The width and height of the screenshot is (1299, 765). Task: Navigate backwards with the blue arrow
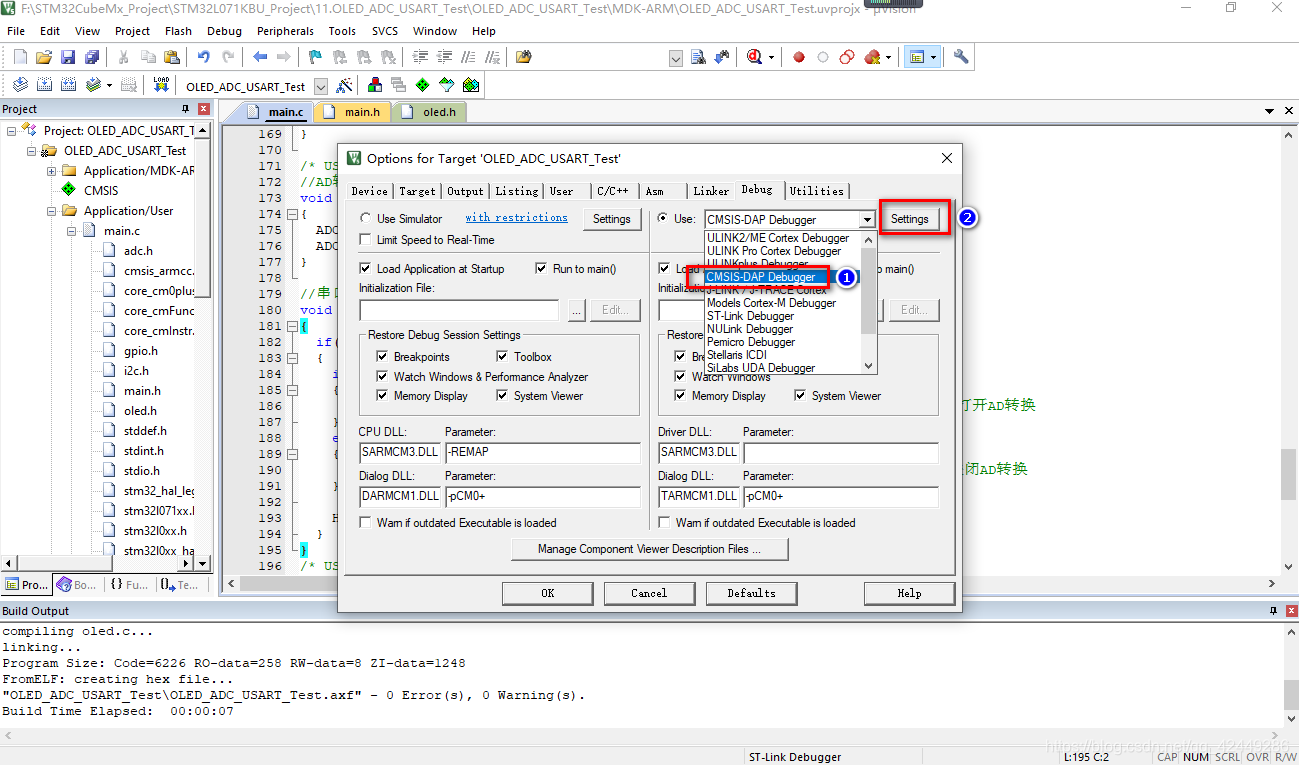(x=260, y=57)
